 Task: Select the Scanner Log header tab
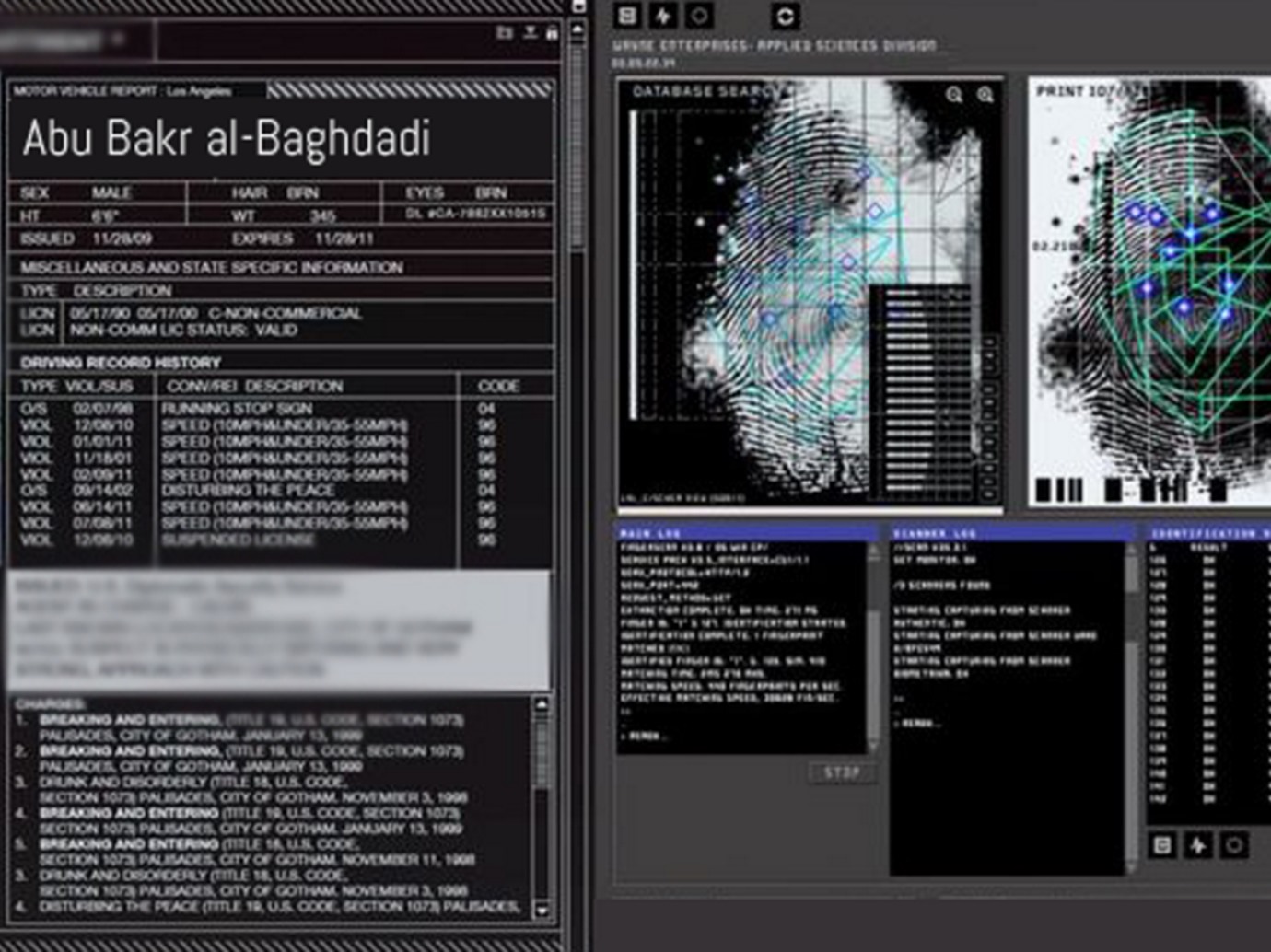1011,533
